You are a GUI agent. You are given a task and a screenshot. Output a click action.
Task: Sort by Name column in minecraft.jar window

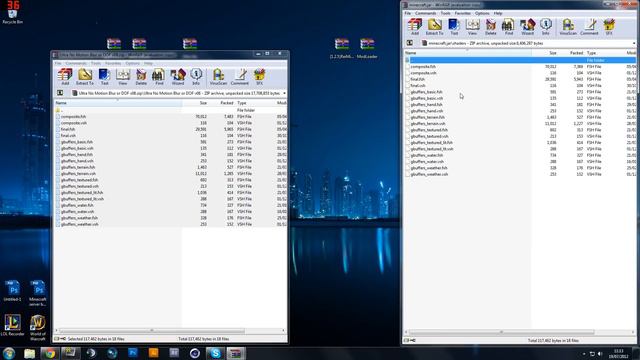click(467, 53)
